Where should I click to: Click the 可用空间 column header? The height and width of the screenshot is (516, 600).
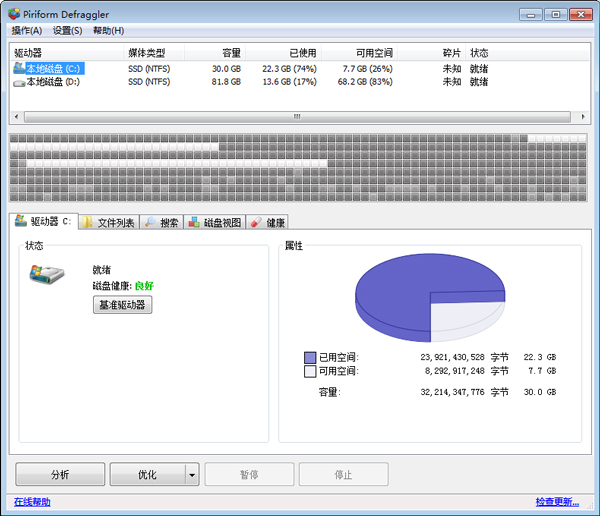tap(360, 53)
